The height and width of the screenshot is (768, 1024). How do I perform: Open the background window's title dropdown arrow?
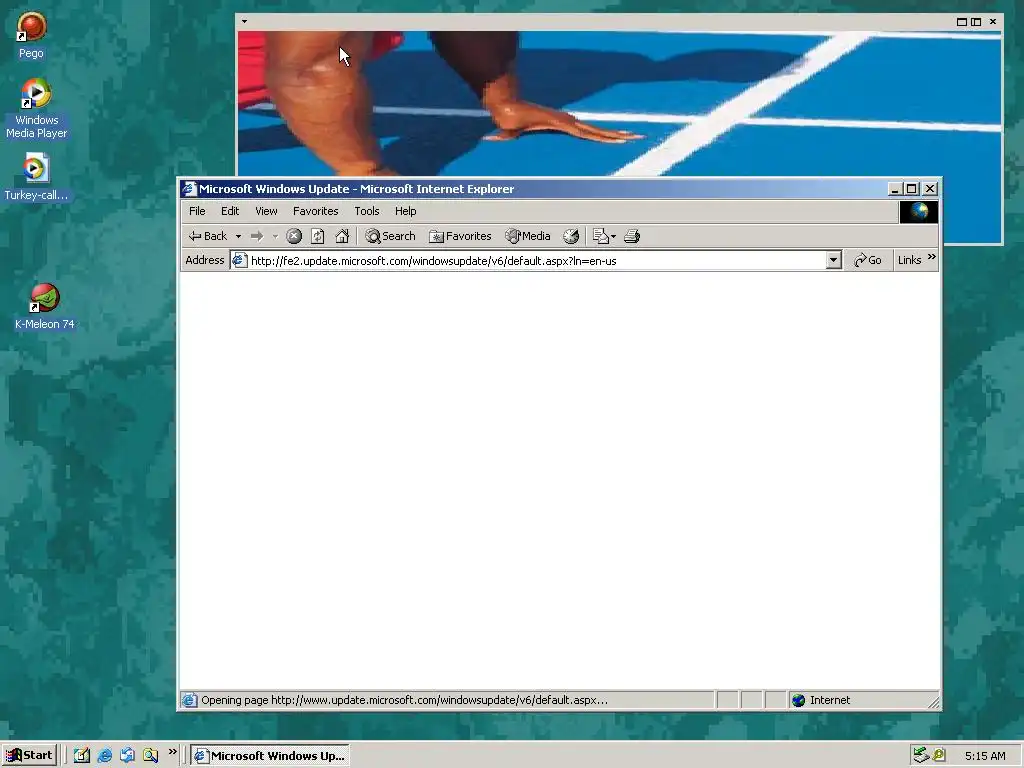[244, 22]
